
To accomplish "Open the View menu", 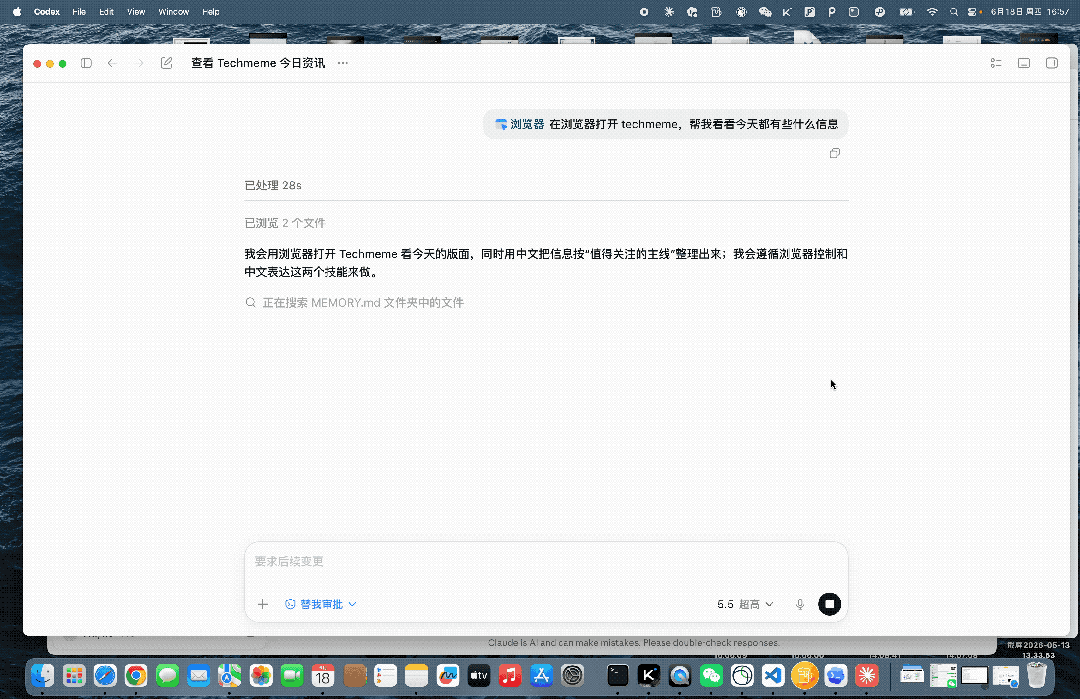I will 136,12.
